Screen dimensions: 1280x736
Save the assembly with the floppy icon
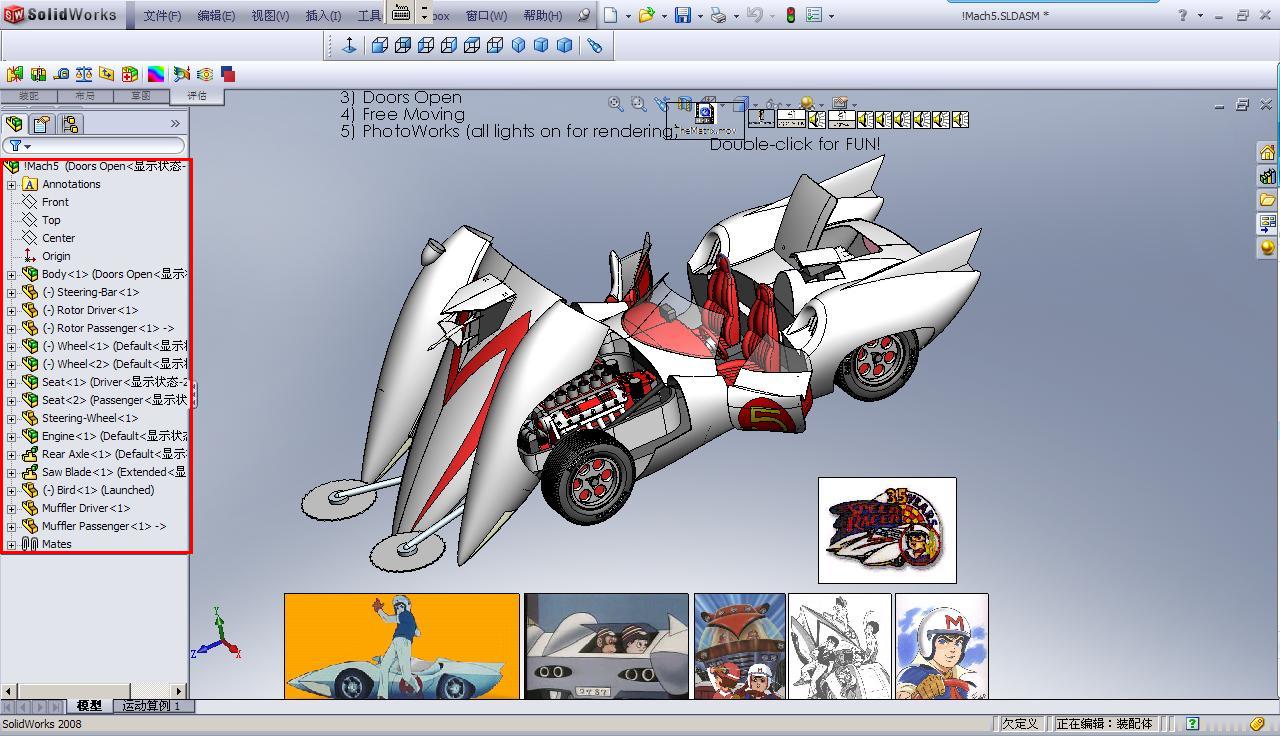(x=683, y=15)
